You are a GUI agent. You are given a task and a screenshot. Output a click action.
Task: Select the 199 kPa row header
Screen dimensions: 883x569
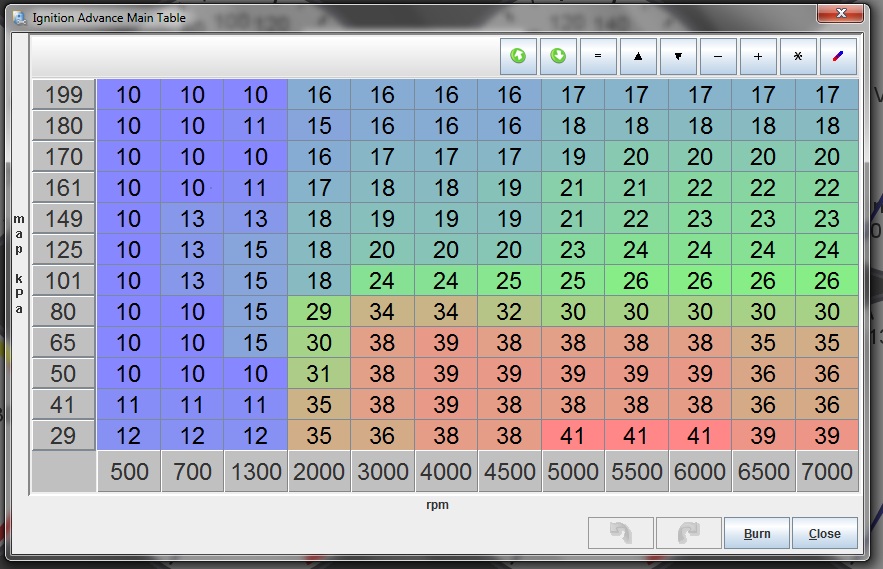64,95
